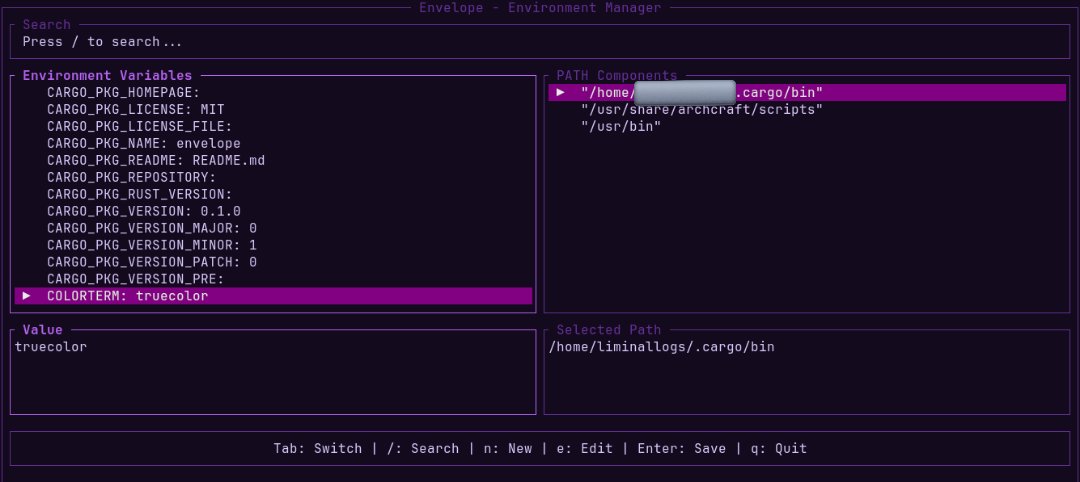Select the CARGO_PKG_README: README.md row

click(273, 160)
